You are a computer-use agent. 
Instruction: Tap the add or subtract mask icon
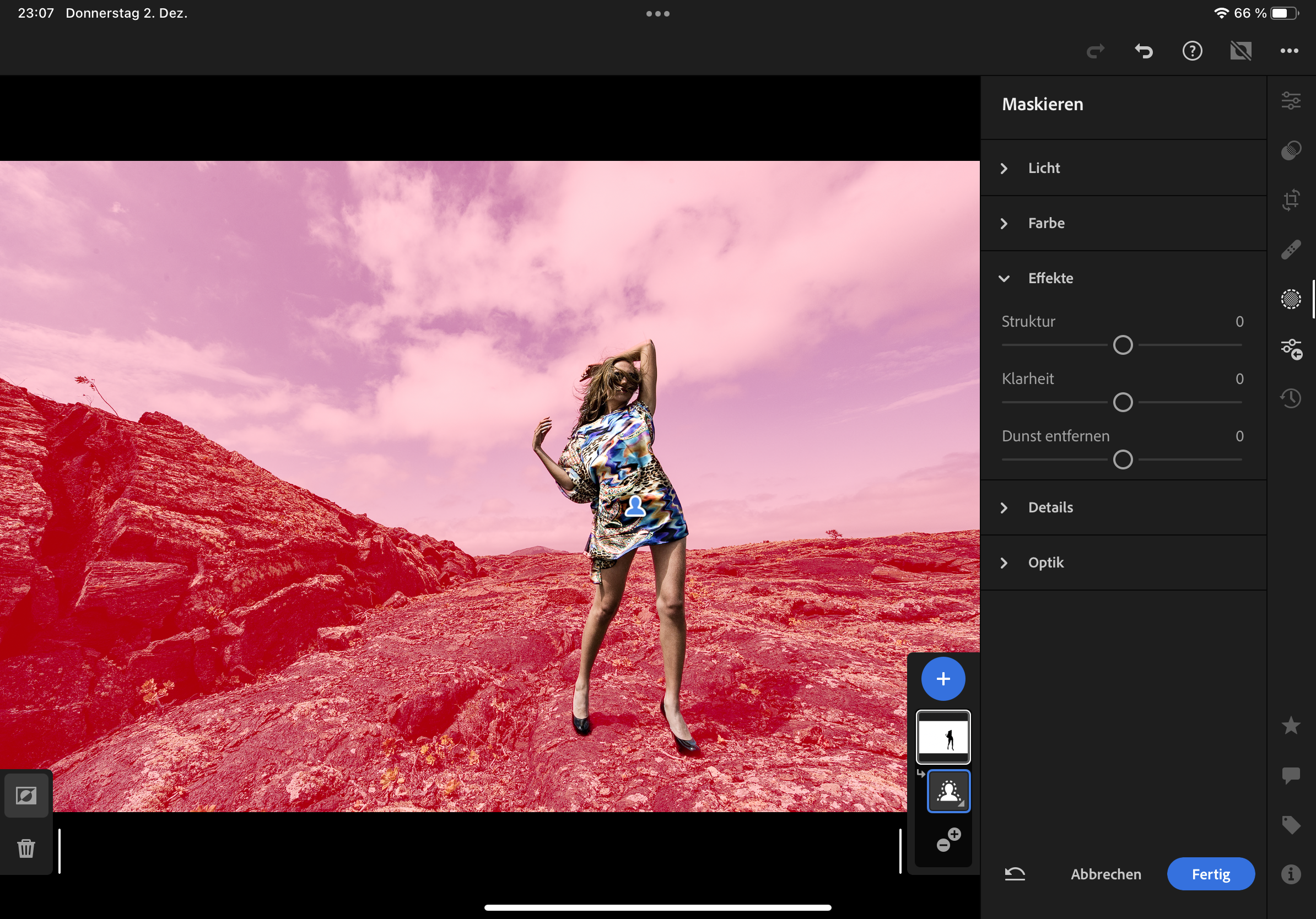click(x=948, y=840)
